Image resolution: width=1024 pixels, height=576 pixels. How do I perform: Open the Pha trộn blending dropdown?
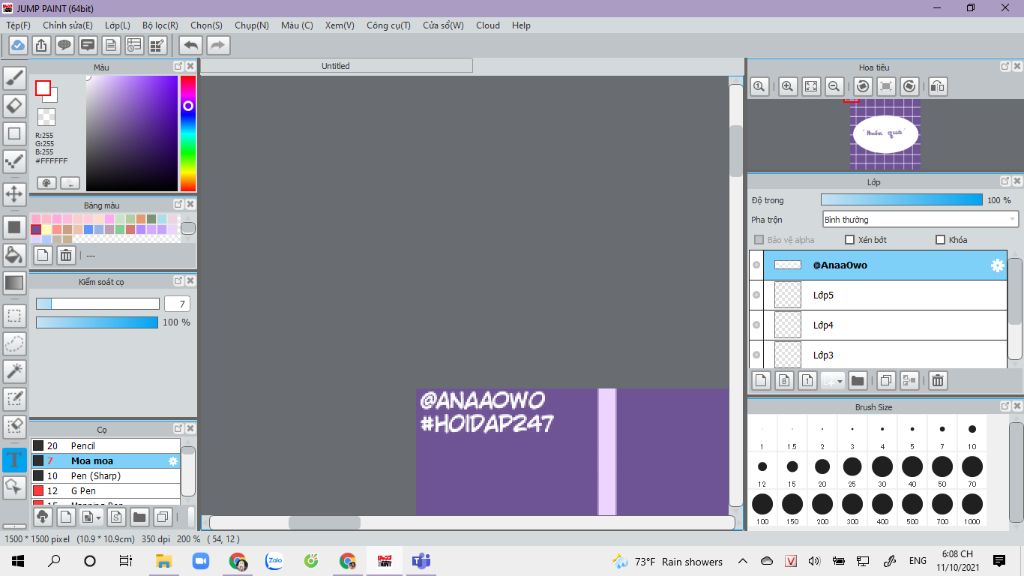[x=920, y=219]
